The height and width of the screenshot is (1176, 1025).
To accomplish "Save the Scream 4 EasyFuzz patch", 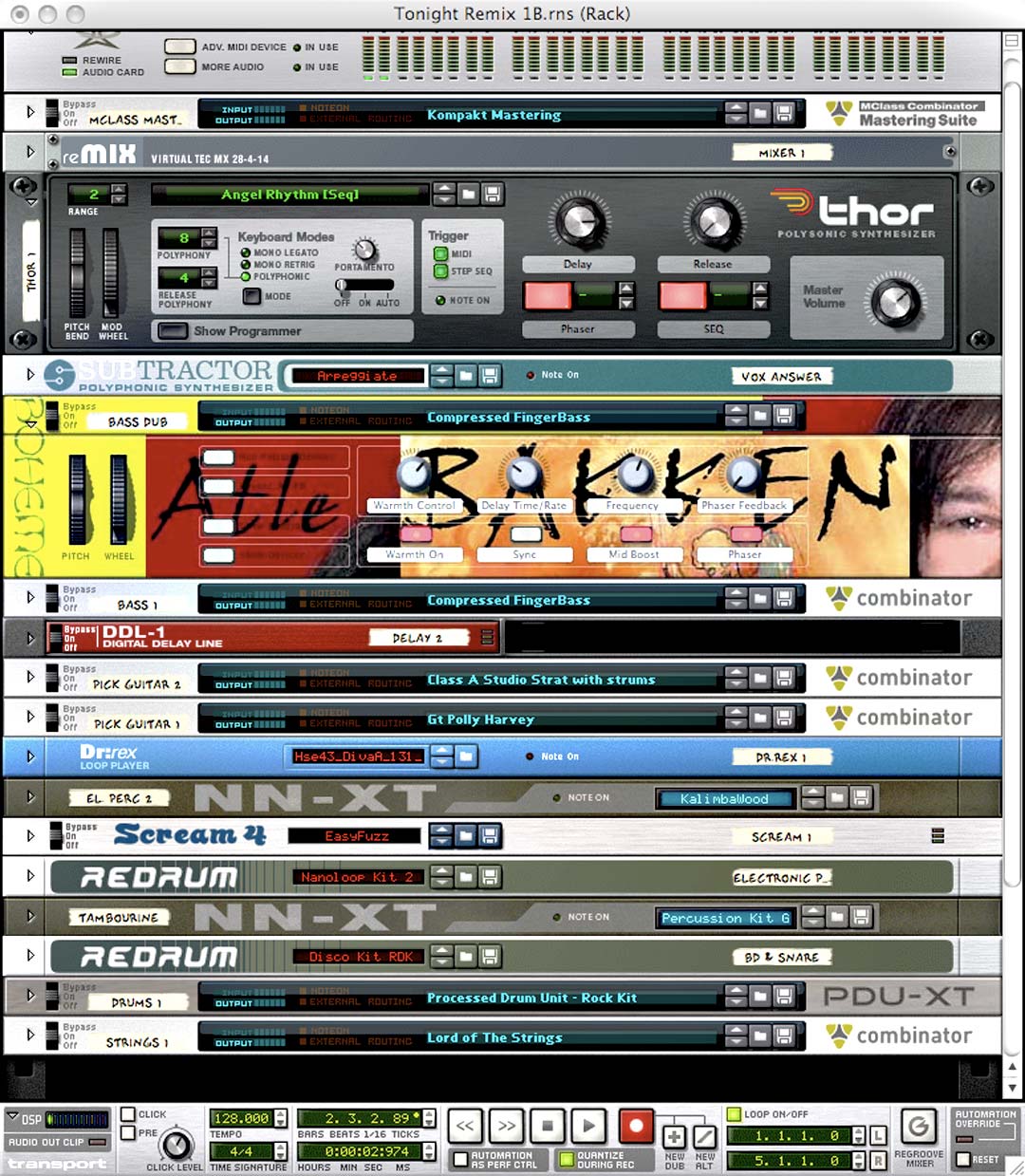I will click(x=490, y=835).
